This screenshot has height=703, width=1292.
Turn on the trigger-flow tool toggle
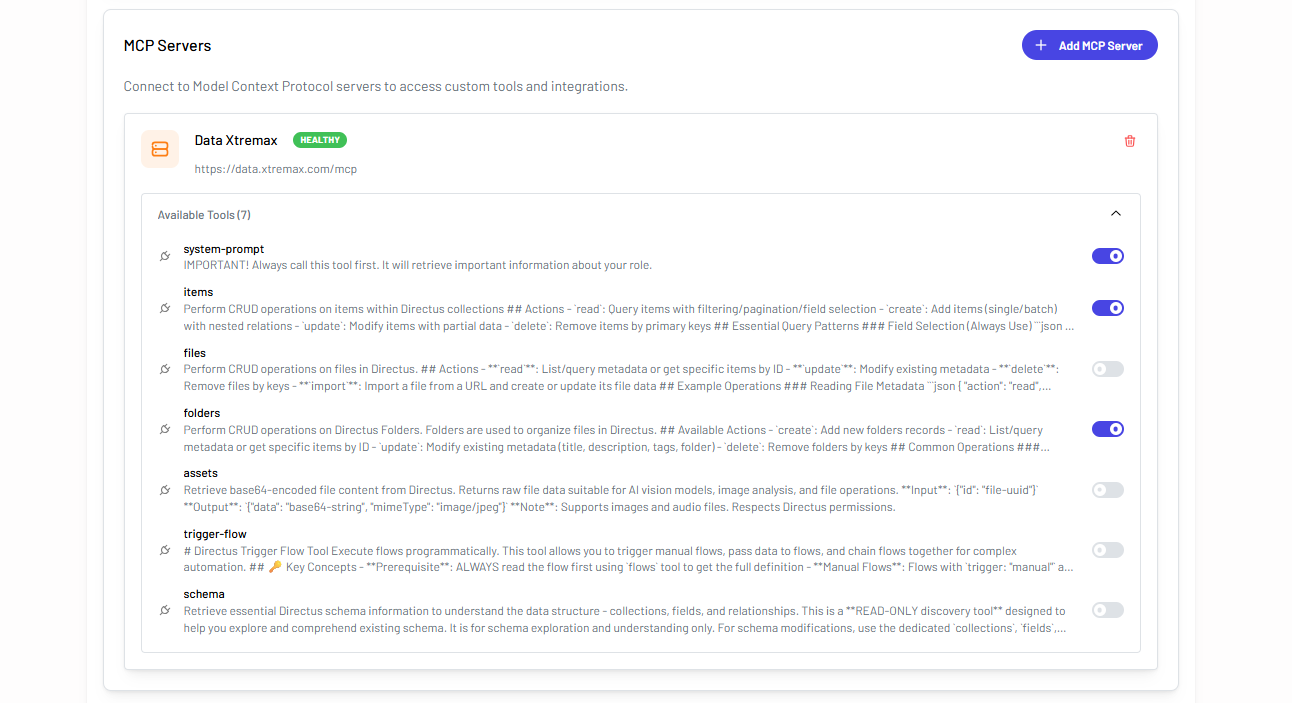pos(1108,550)
